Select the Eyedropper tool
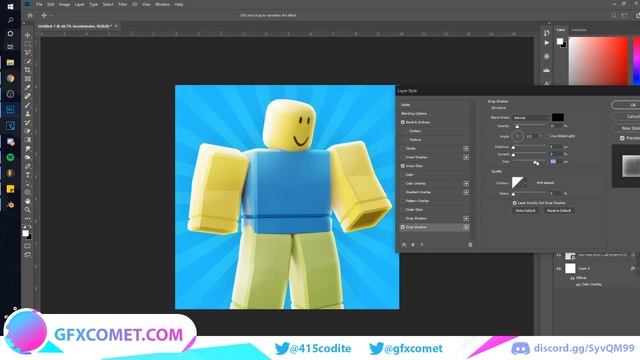 click(x=27, y=87)
